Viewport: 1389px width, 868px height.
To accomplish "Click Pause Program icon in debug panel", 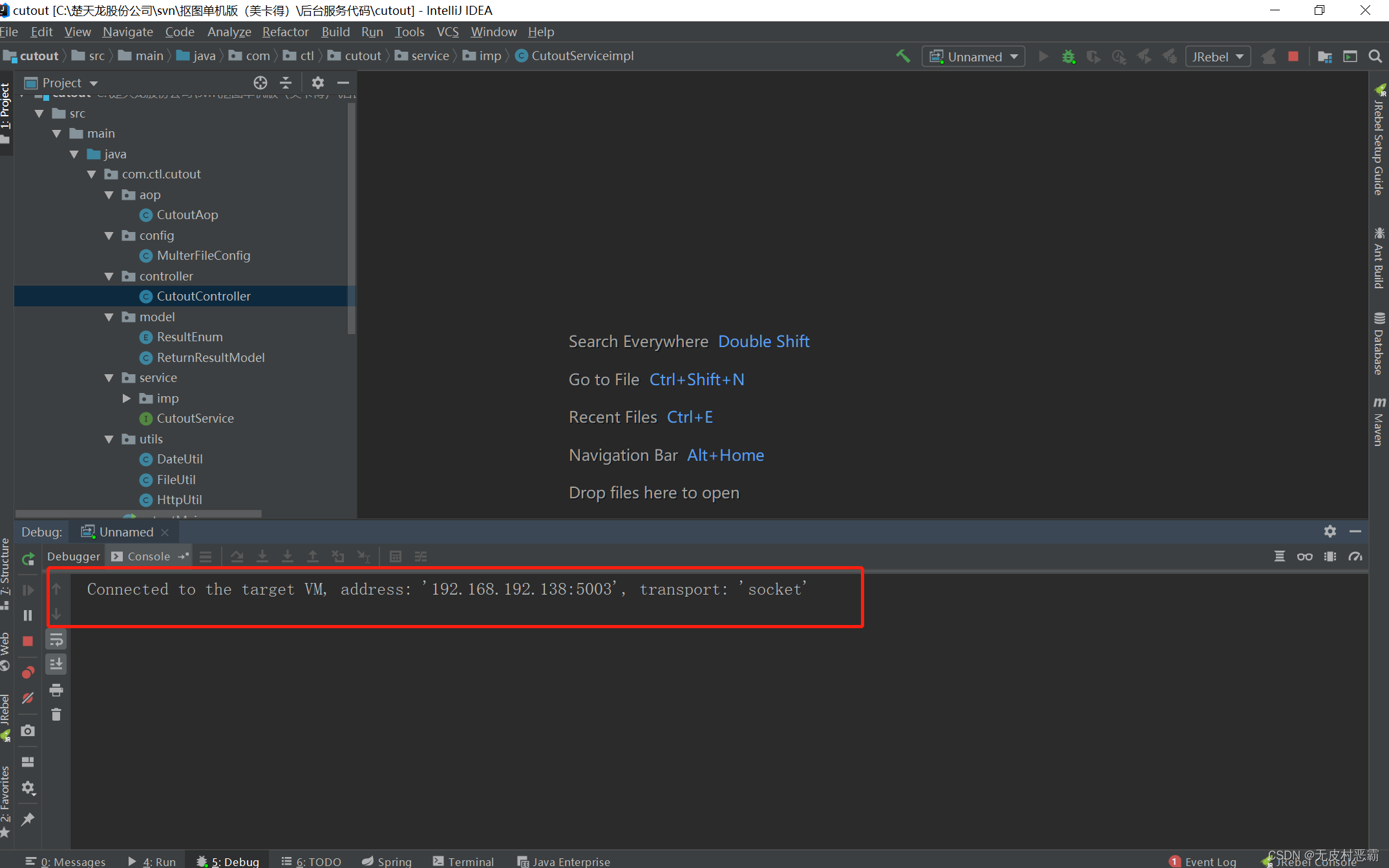I will click(28, 615).
